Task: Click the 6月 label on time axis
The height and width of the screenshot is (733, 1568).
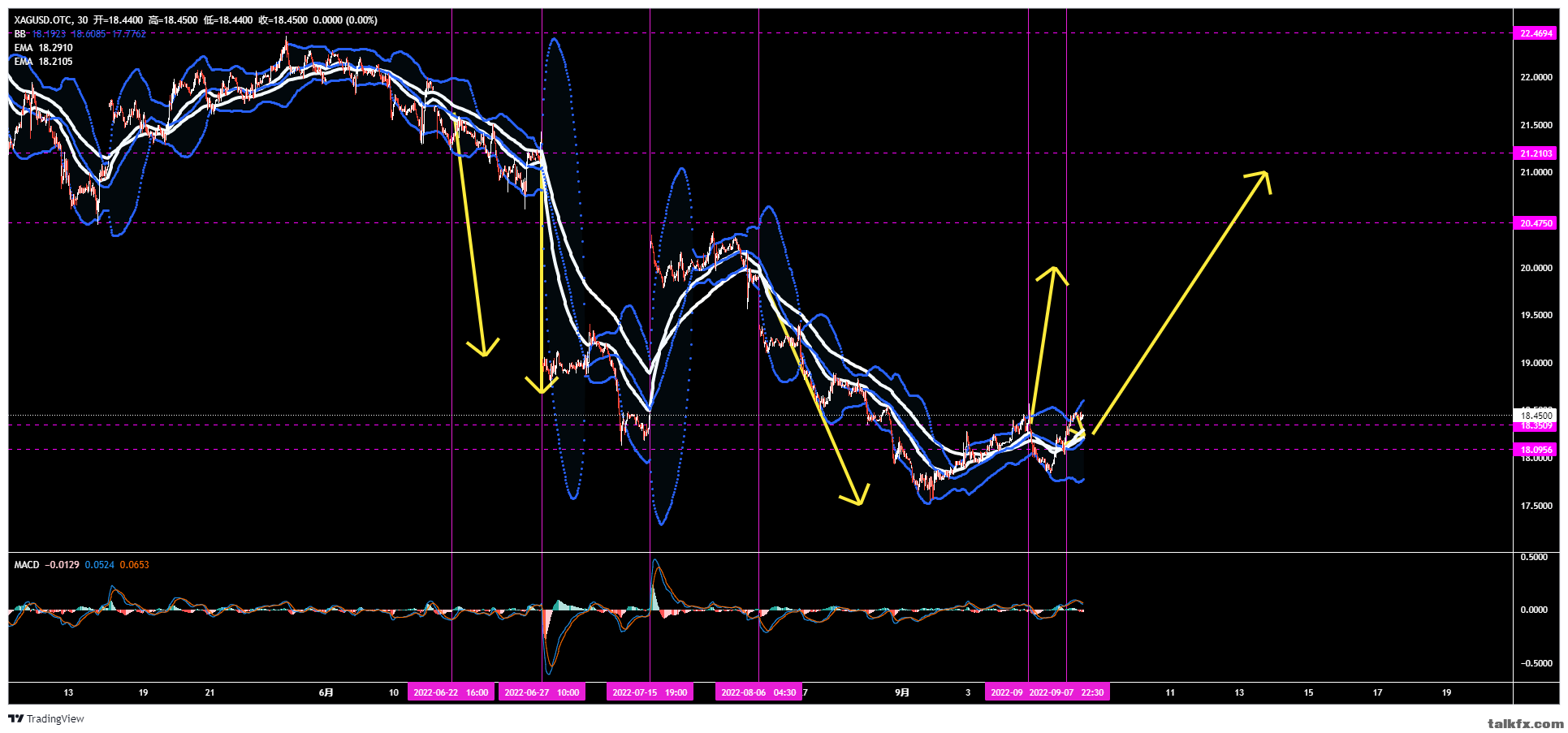Action: click(326, 692)
